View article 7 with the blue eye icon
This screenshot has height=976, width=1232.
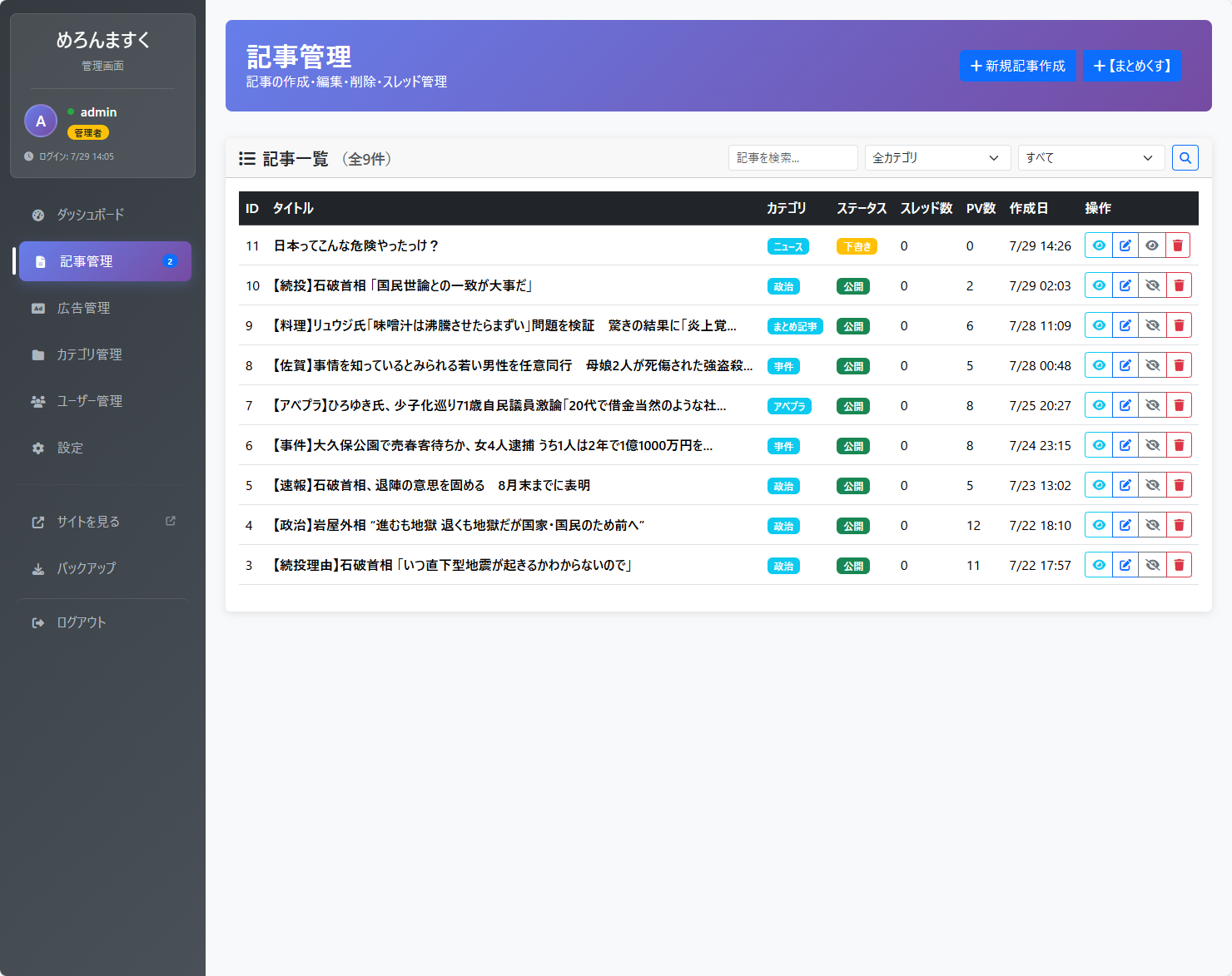coord(1099,405)
